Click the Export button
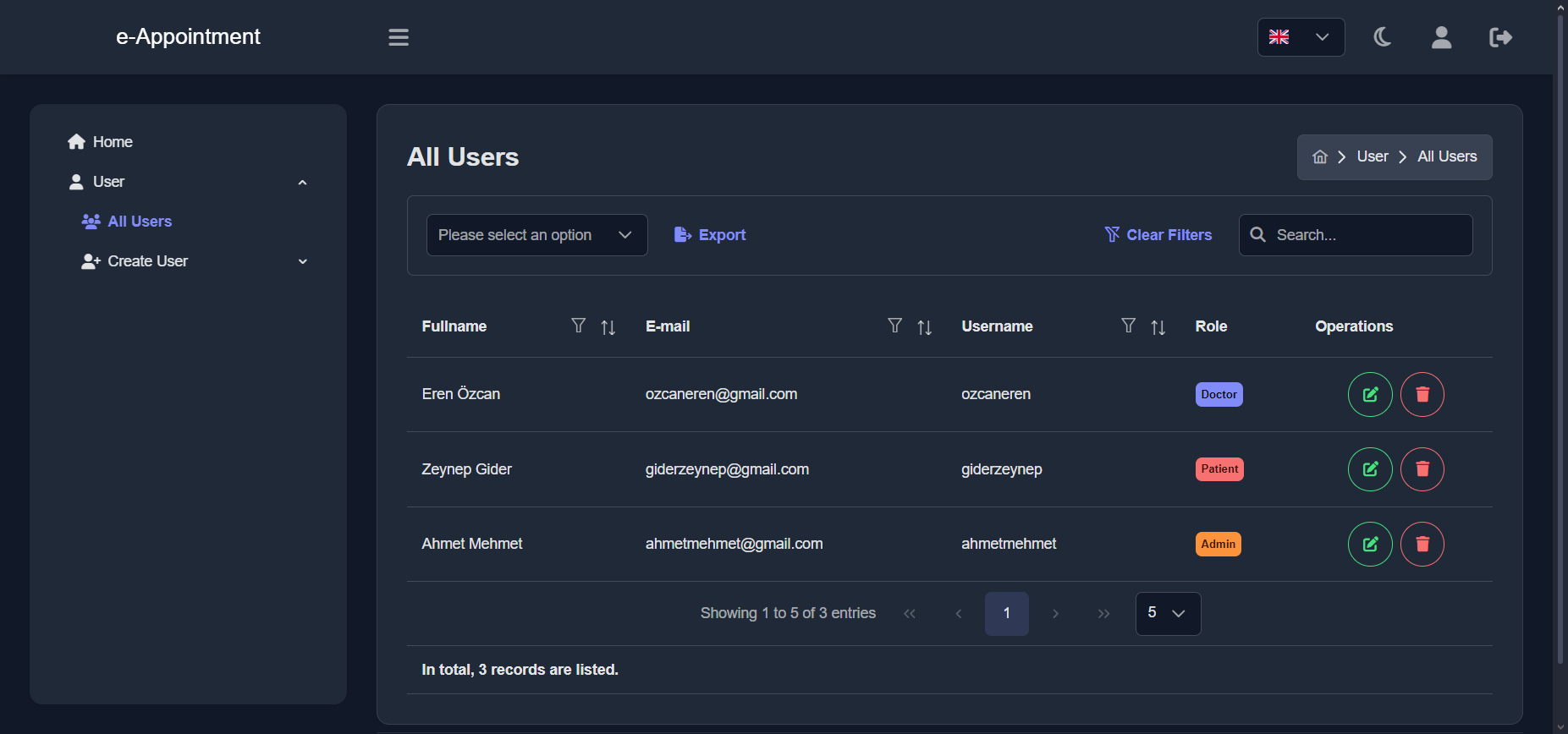 (710, 235)
